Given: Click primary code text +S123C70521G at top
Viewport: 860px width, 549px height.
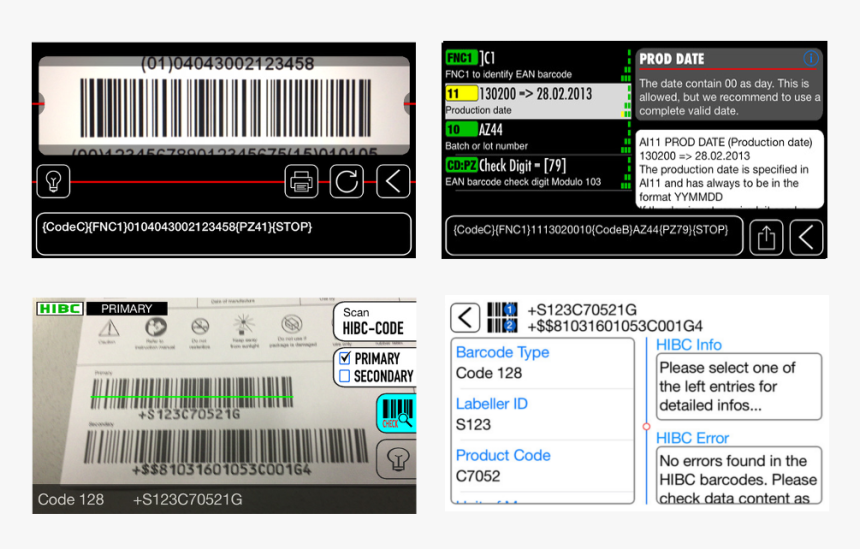Looking at the screenshot, I should point(582,310).
